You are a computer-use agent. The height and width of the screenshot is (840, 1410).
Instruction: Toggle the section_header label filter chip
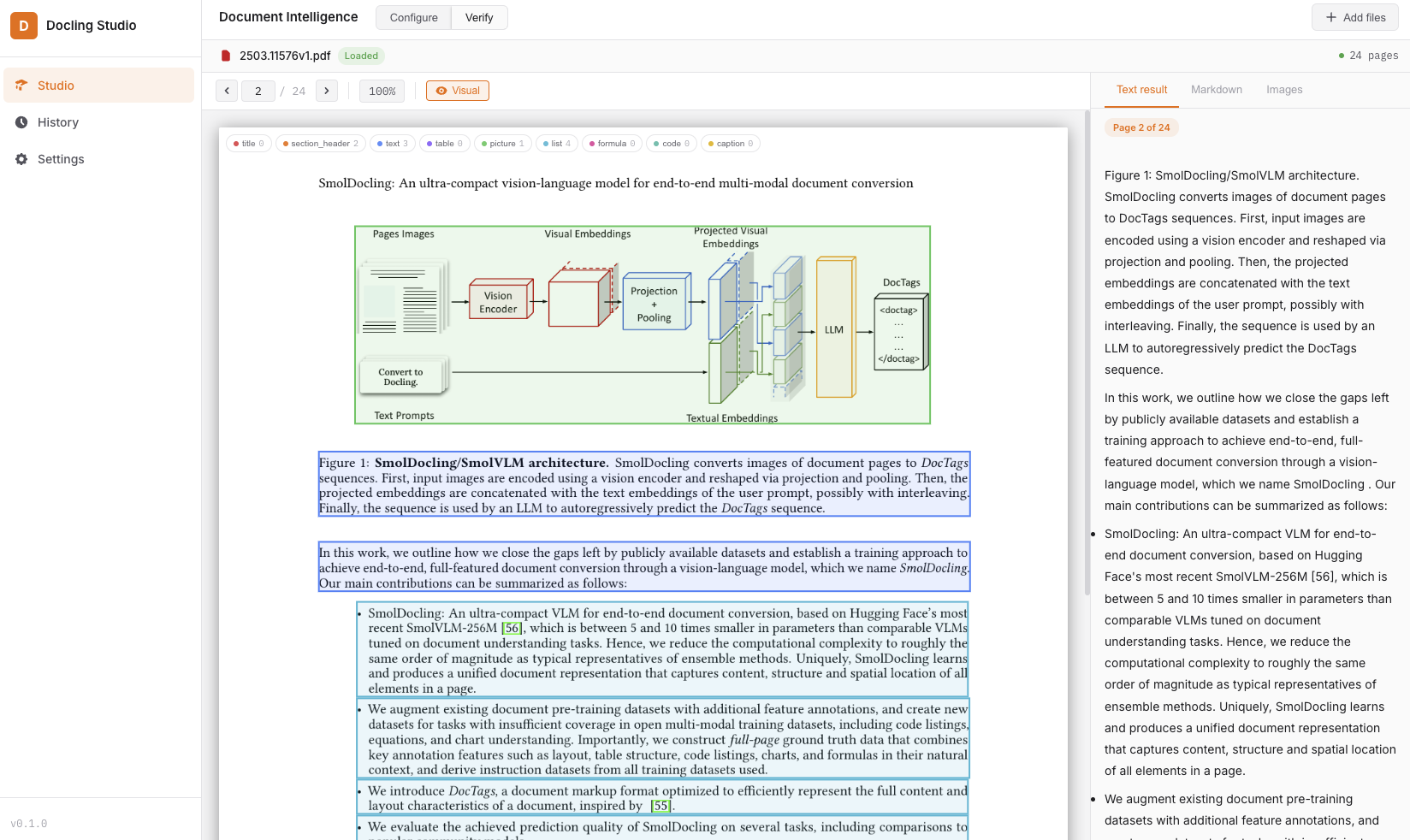tap(321, 144)
